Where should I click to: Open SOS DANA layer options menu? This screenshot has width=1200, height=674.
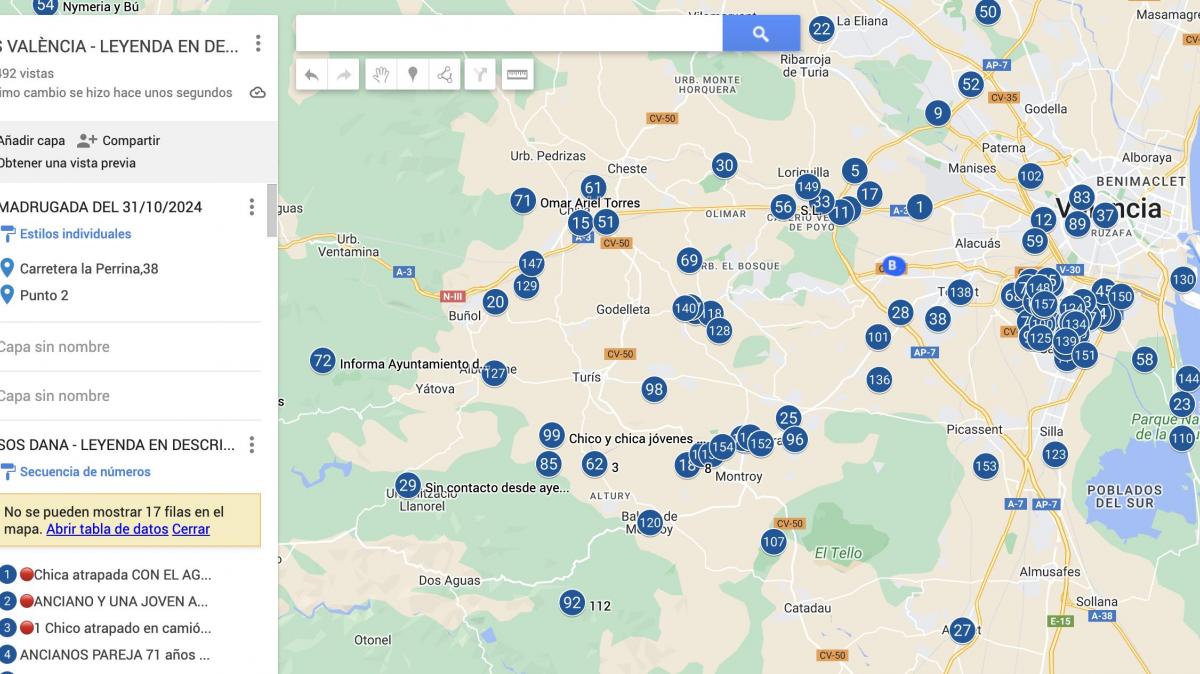point(252,445)
